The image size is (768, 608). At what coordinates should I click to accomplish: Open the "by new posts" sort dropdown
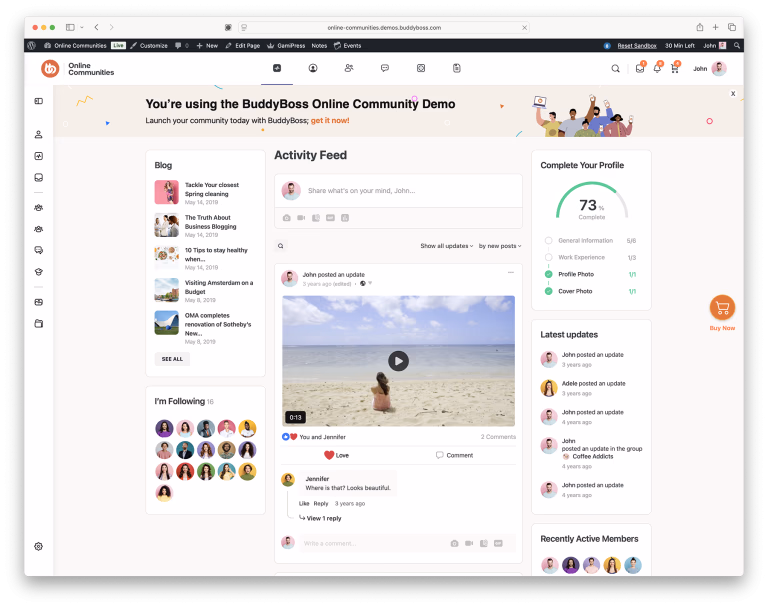[500, 246]
